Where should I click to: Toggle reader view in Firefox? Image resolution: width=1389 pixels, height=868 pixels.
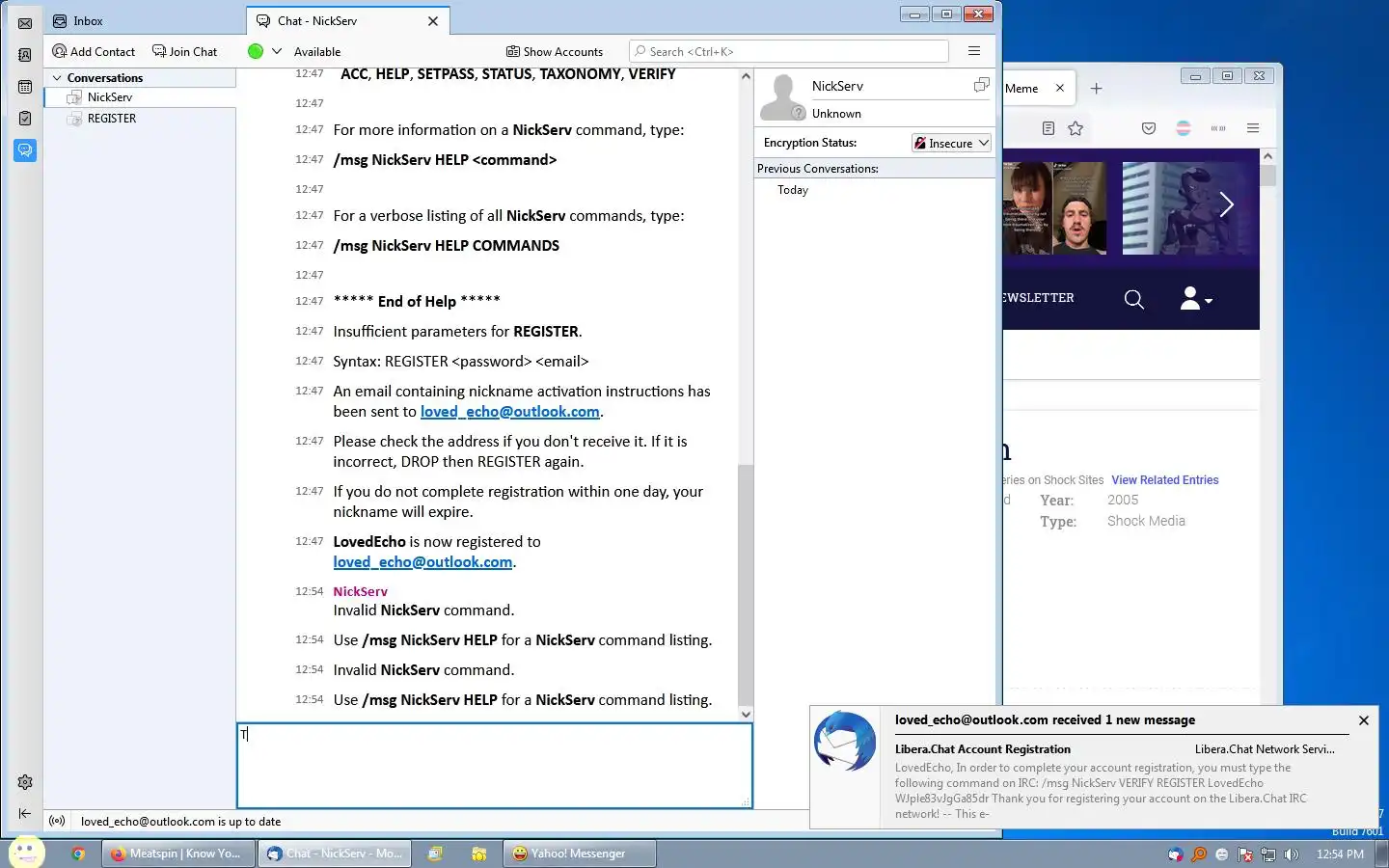[x=1049, y=128]
